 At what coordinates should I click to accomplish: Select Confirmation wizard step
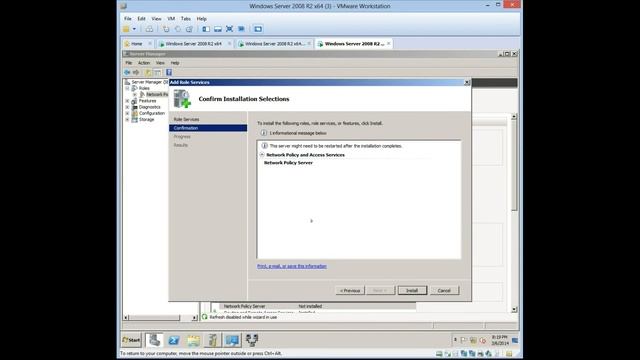[x=208, y=128]
